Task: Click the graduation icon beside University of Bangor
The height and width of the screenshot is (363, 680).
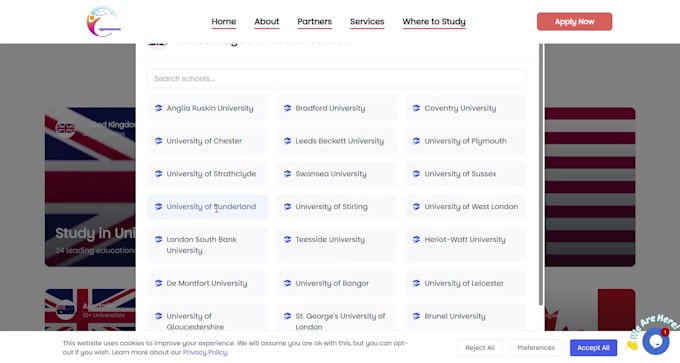Action: (x=287, y=283)
